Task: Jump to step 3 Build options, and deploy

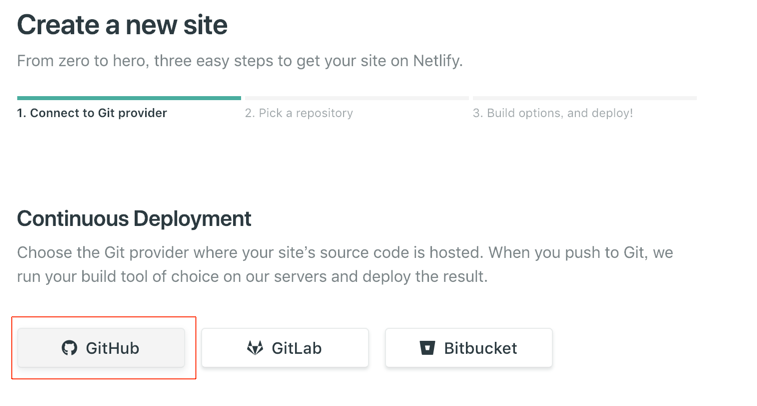Action: point(552,113)
